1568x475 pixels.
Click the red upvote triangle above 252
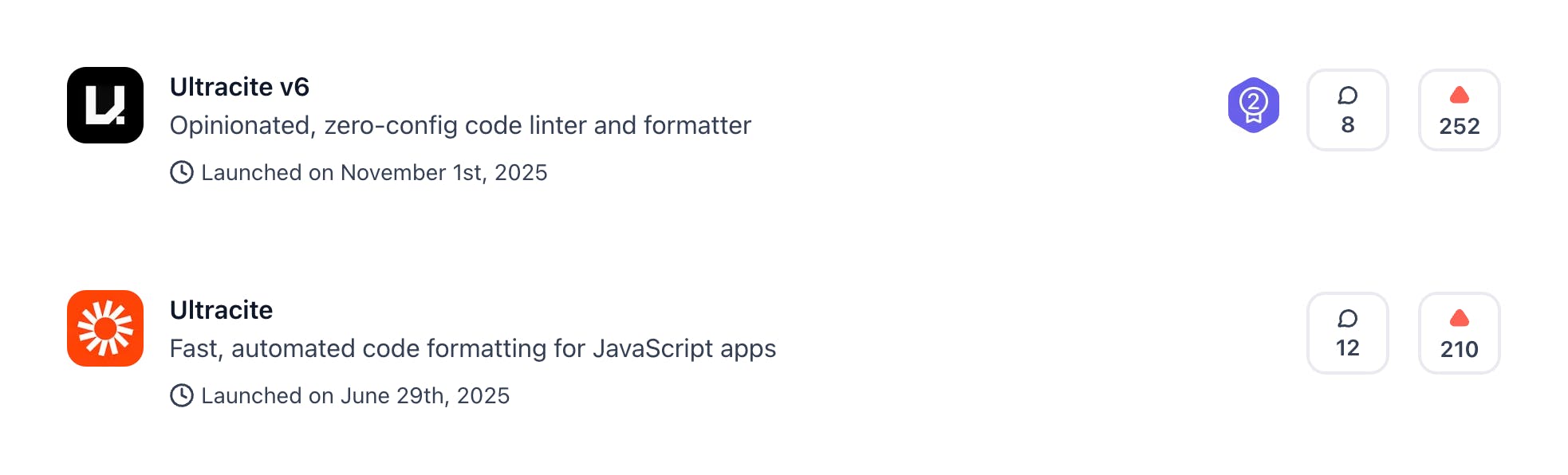pos(1459,96)
